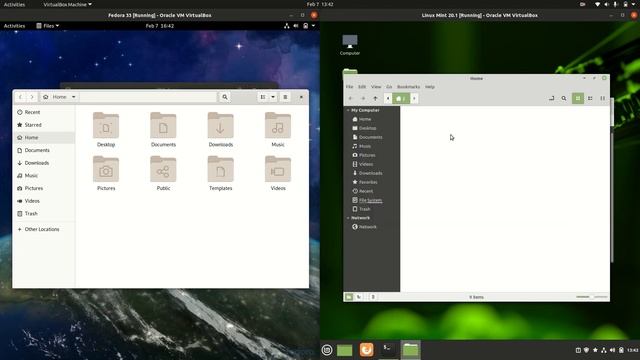Image resolution: width=640 pixels, height=360 pixels.
Task: Collapse Network section in Nemo
Action: (x=348, y=218)
